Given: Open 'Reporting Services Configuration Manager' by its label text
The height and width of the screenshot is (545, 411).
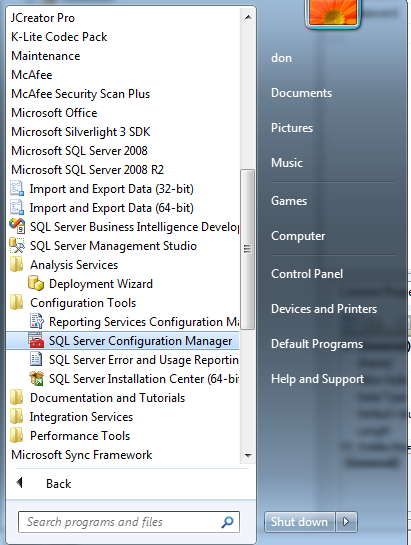Looking at the screenshot, I should (144, 322).
